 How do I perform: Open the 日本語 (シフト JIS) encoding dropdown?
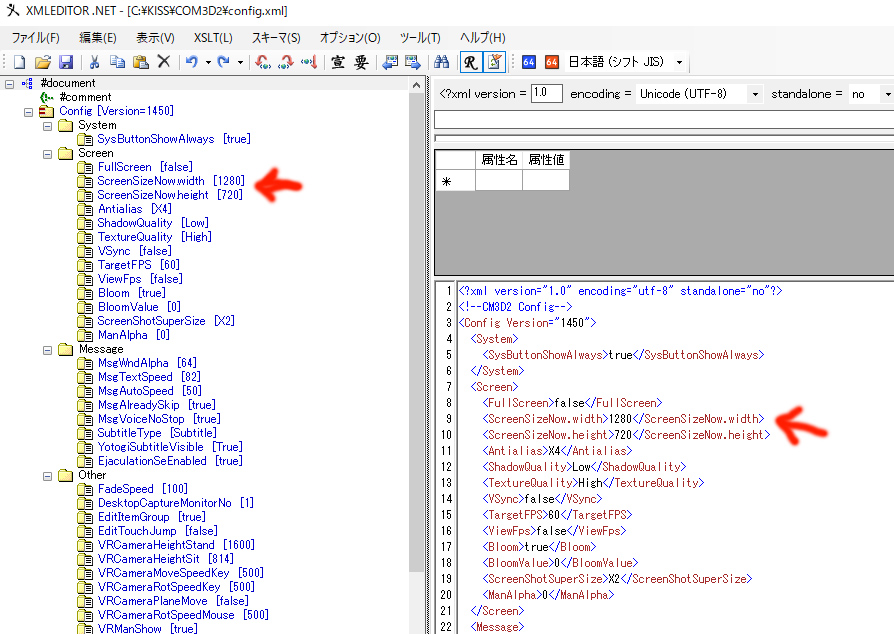[680, 62]
